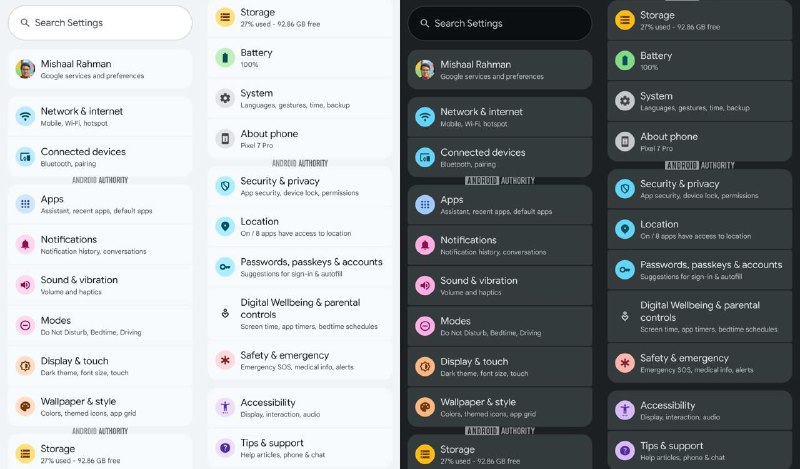The width and height of the screenshot is (800, 469).
Task: Click the light-theme Network & internet Wi-Fi icon
Action: (x=25, y=116)
